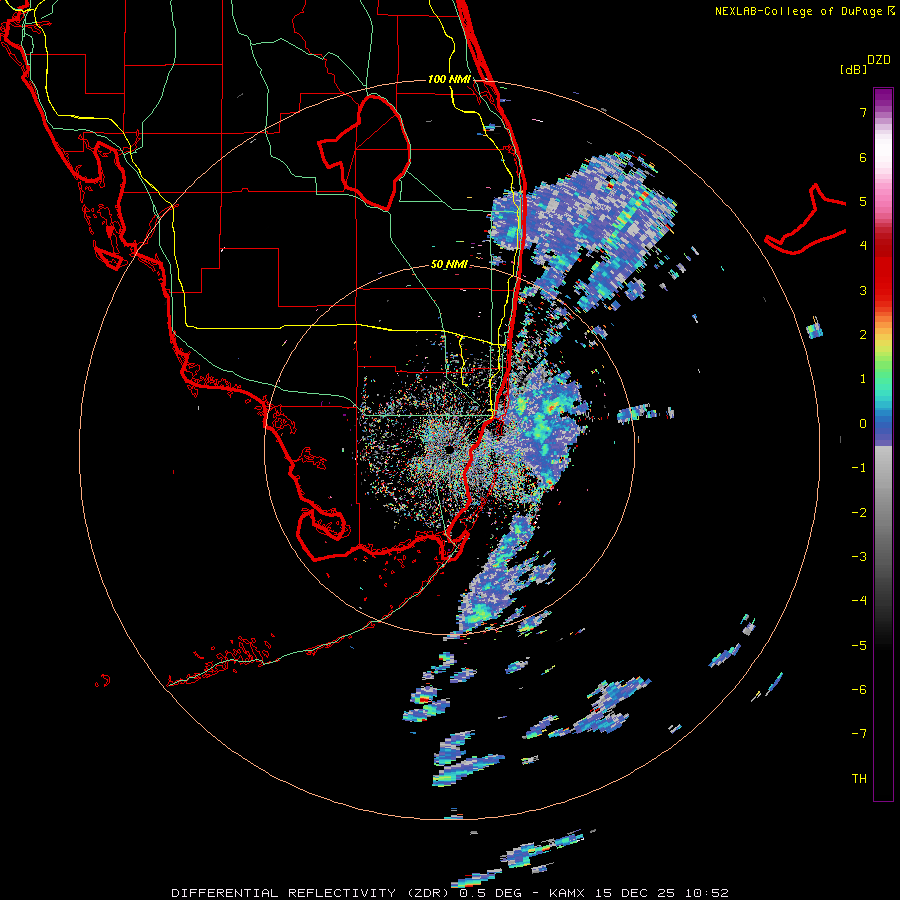
Task: Click the -6 tick label on the scale
Action: pyautogui.click(x=859, y=689)
